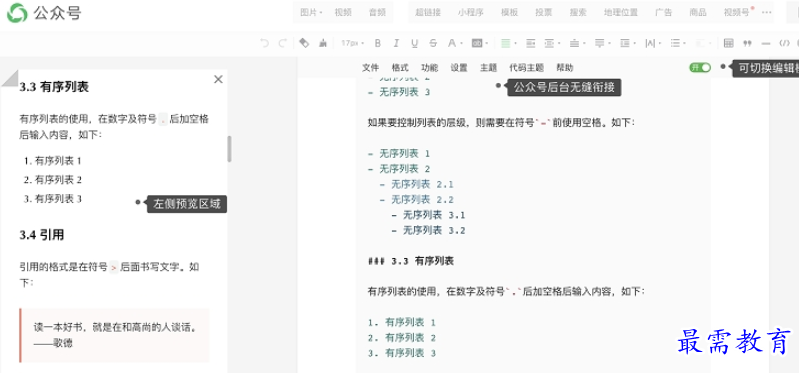This screenshot has height=373, width=799.
Task: Expand the alignment dropdown arrow
Action: pyautogui.click(x=516, y=43)
